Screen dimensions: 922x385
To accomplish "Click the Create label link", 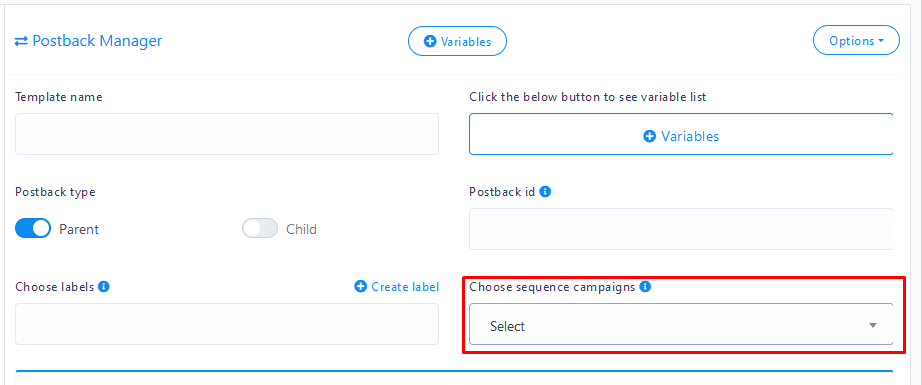I will point(405,287).
